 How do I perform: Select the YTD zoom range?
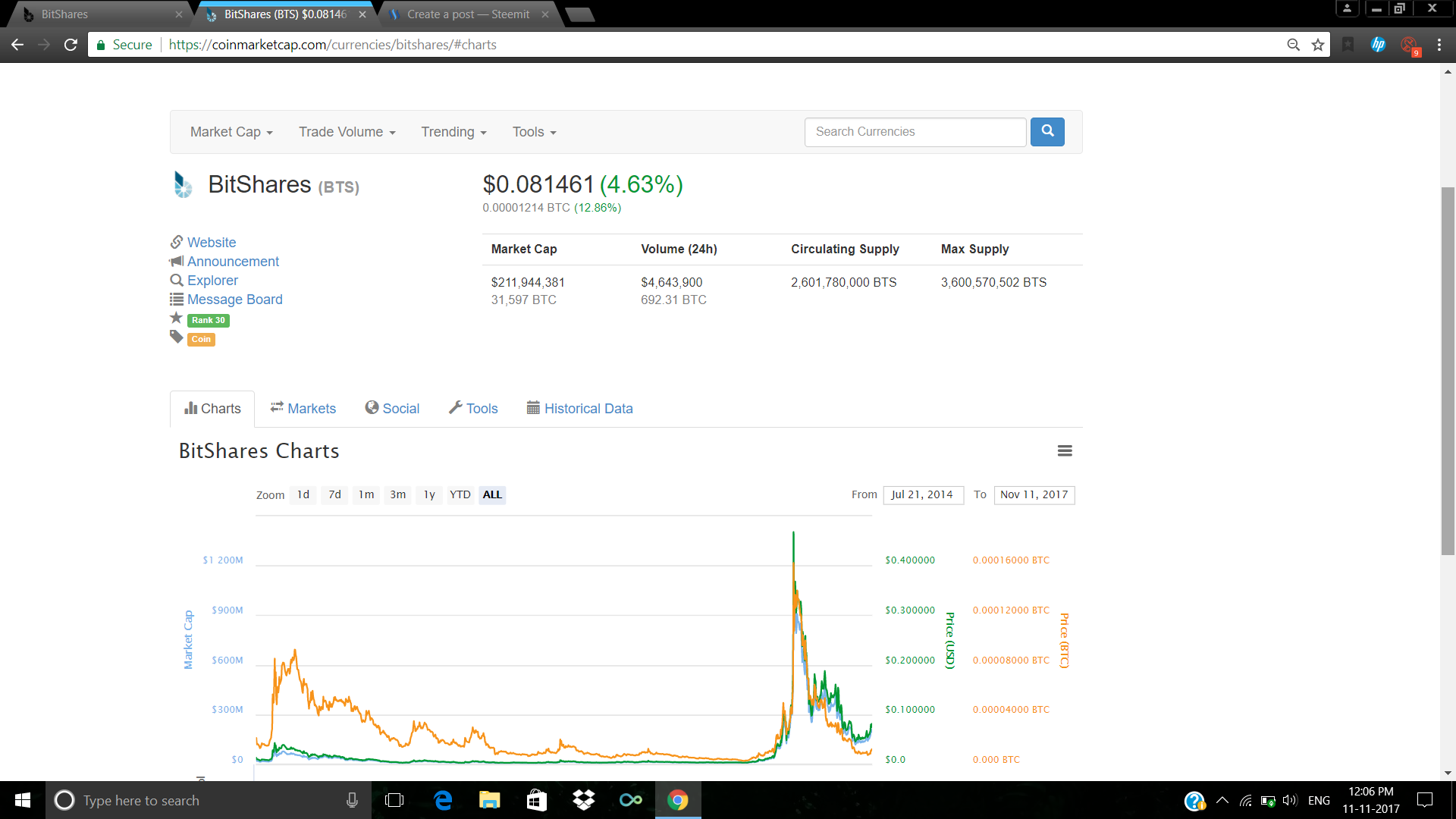(x=460, y=494)
